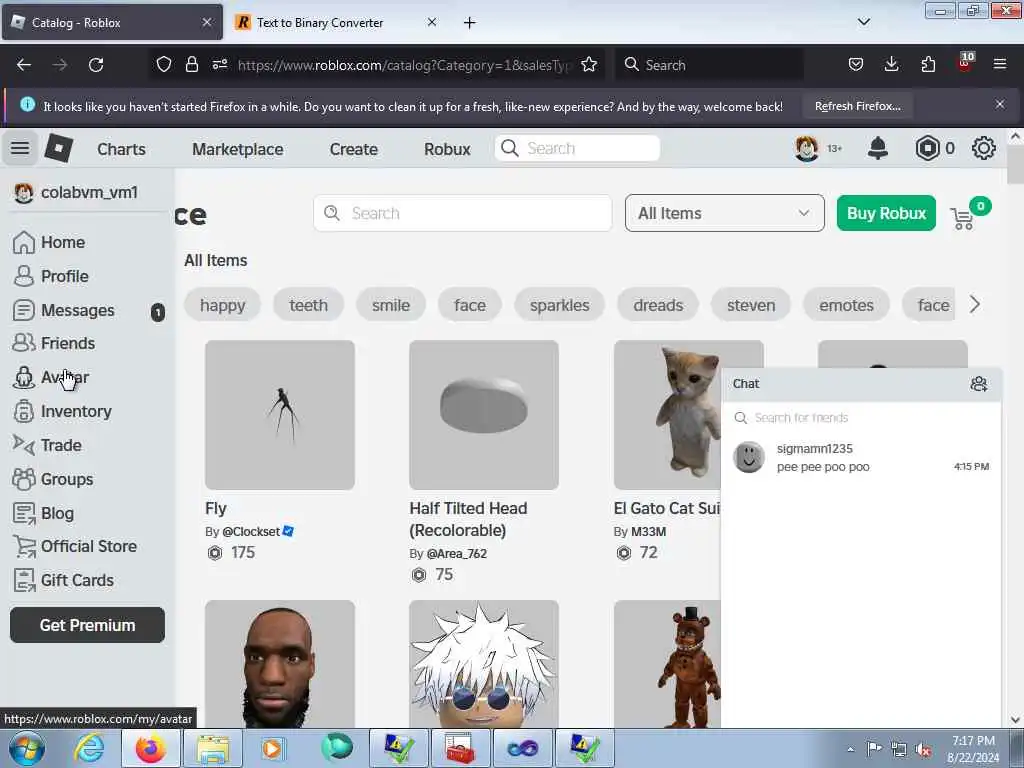Click the Robux balance icon
The width and height of the screenshot is (1024, 768).
(927, 148)
